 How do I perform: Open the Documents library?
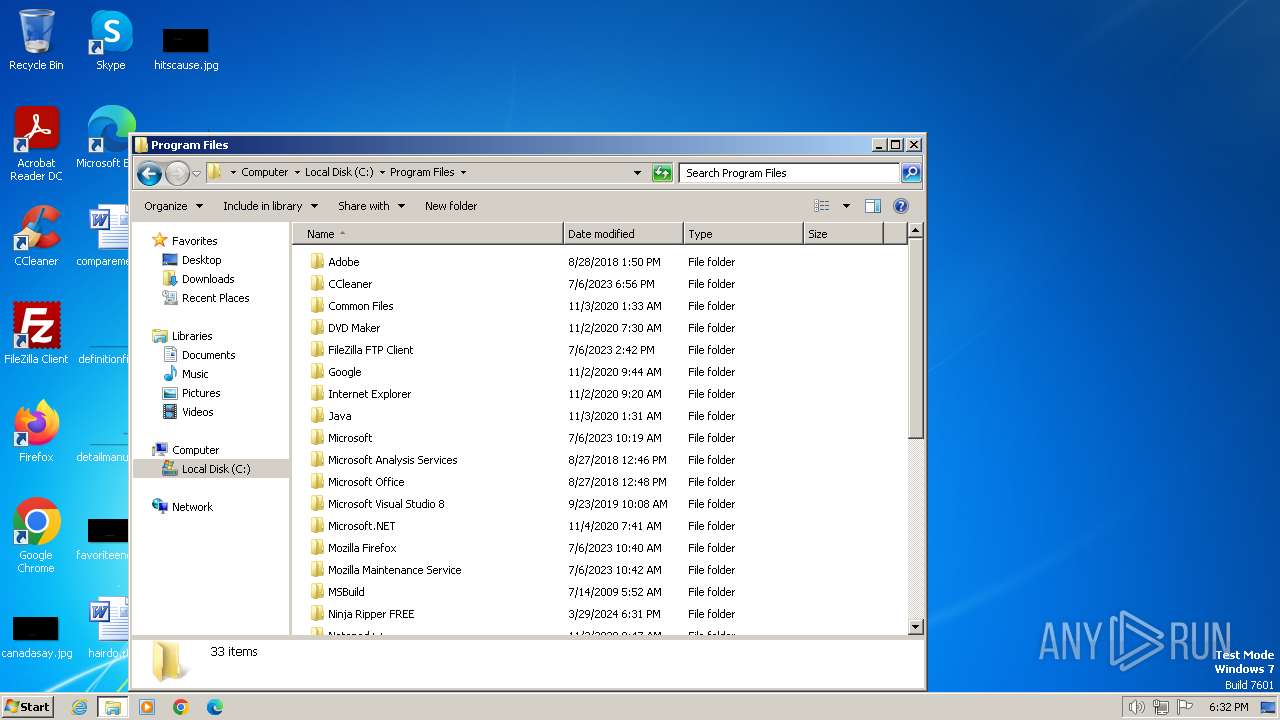click(x=208, y=355)
